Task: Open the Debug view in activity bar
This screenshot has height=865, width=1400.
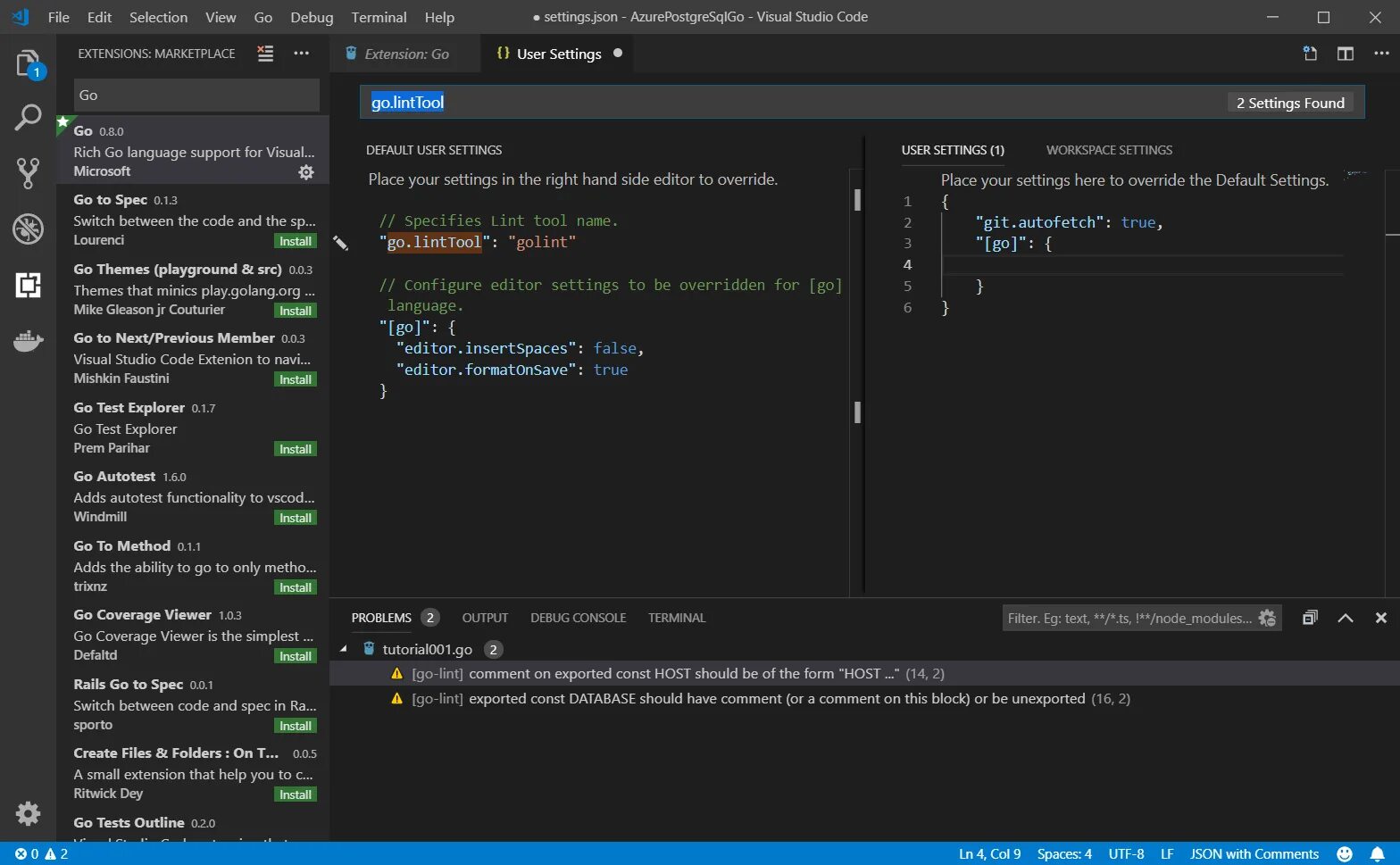Action: click(x=28, y=229)
